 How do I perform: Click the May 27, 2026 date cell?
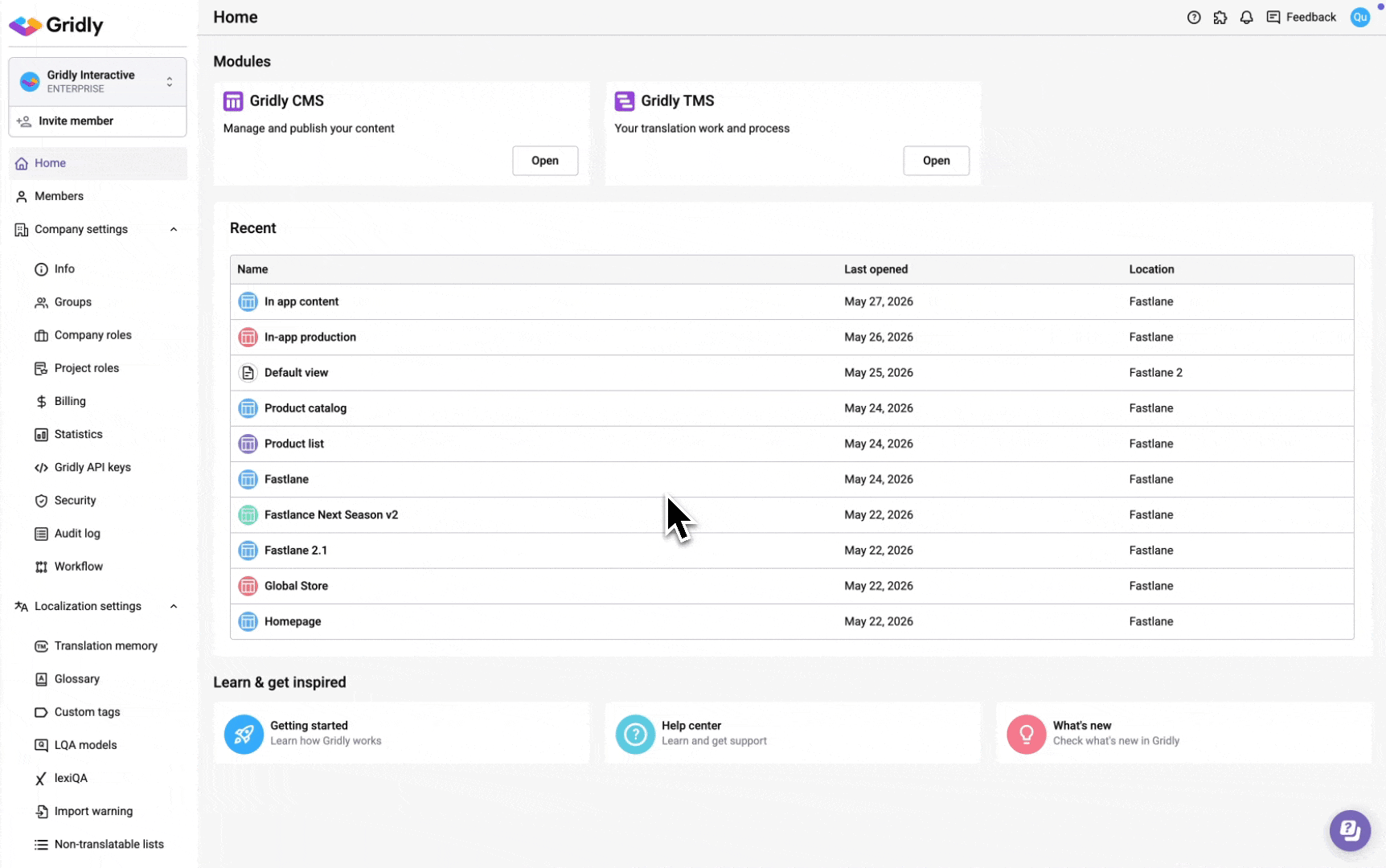tap(879, 302)
